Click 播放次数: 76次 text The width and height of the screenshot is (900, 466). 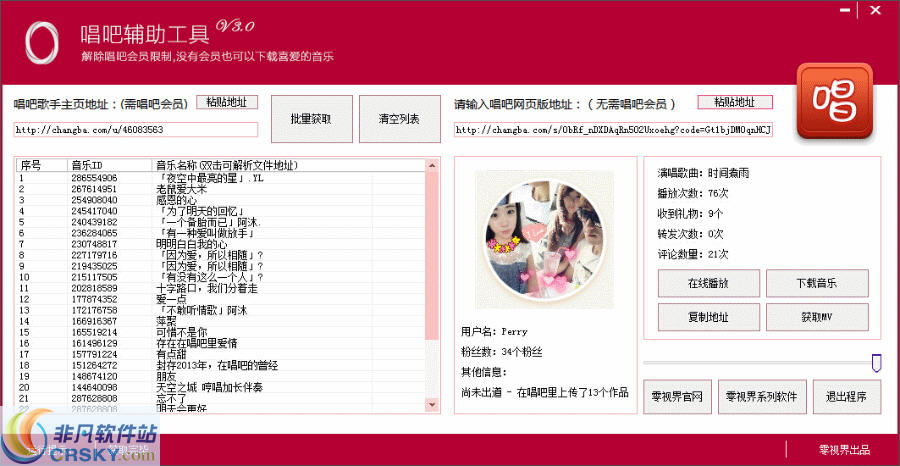(x=693, y=193)
